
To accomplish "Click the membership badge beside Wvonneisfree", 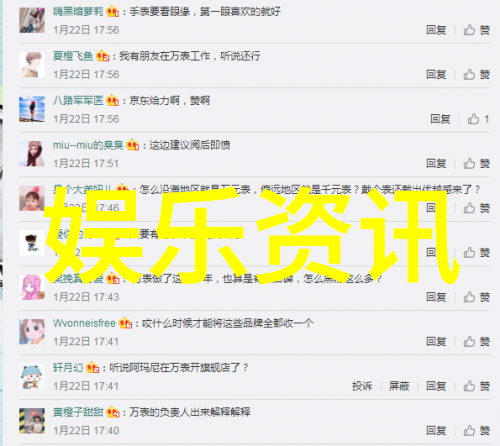I will click(125, 323).
